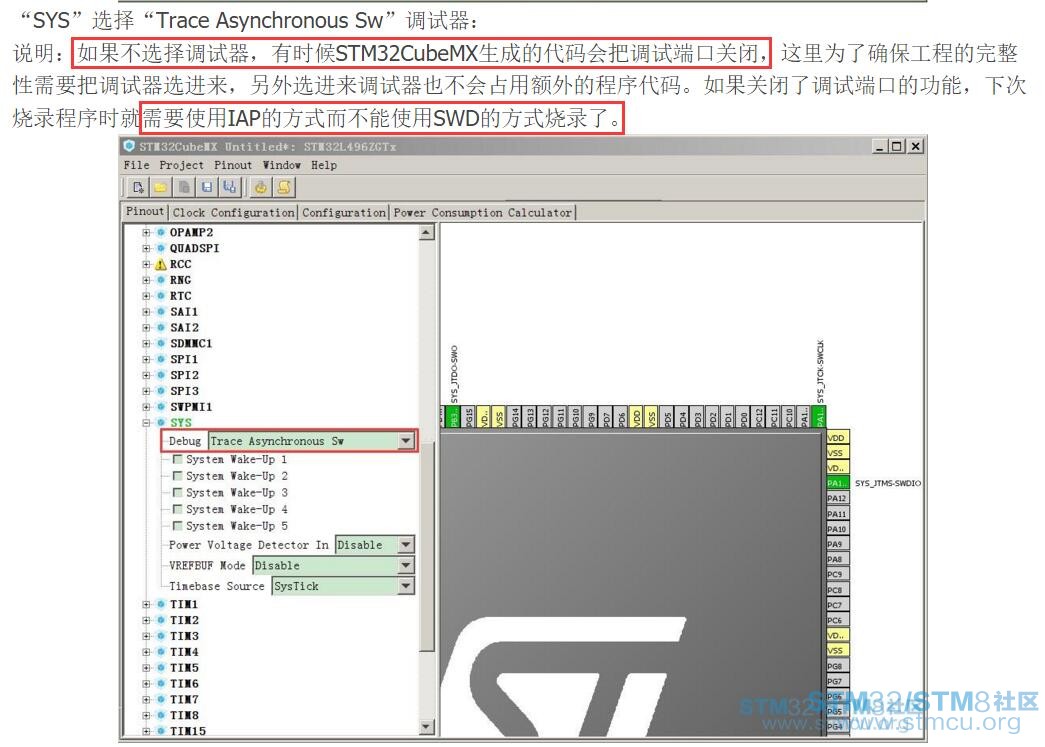Viewport: 1045px width, 747px height.
Task: Open the Help menu
Action: [x=324, y=165]
